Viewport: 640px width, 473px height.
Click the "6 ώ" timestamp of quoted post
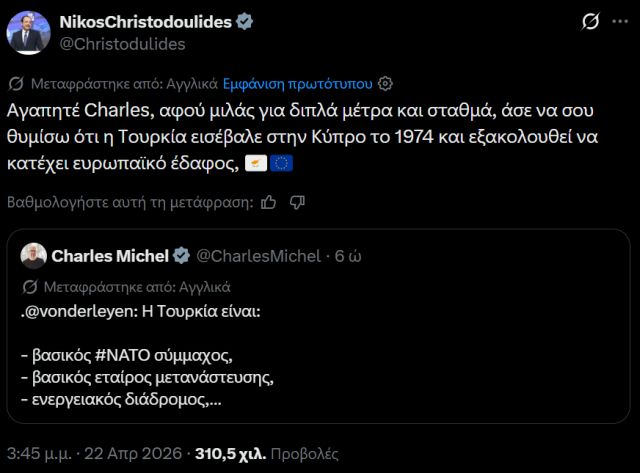click(349, 256)
